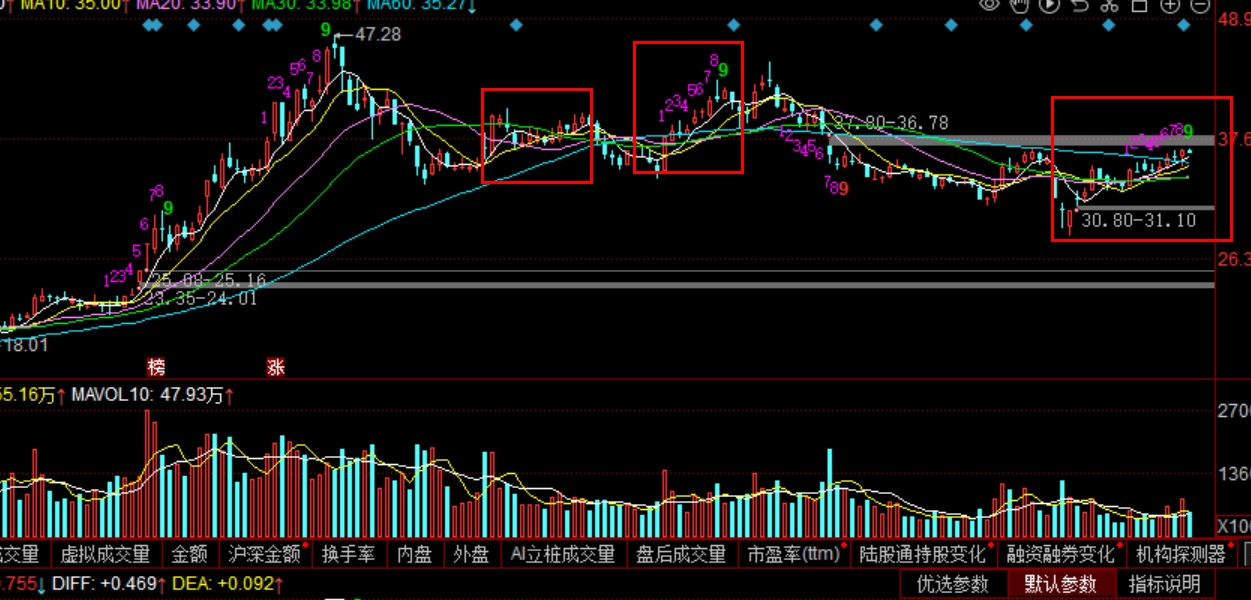Click the red 榜 marker on chart
This screenshot has width=1251, height=600.
click(x=156, y=367)
